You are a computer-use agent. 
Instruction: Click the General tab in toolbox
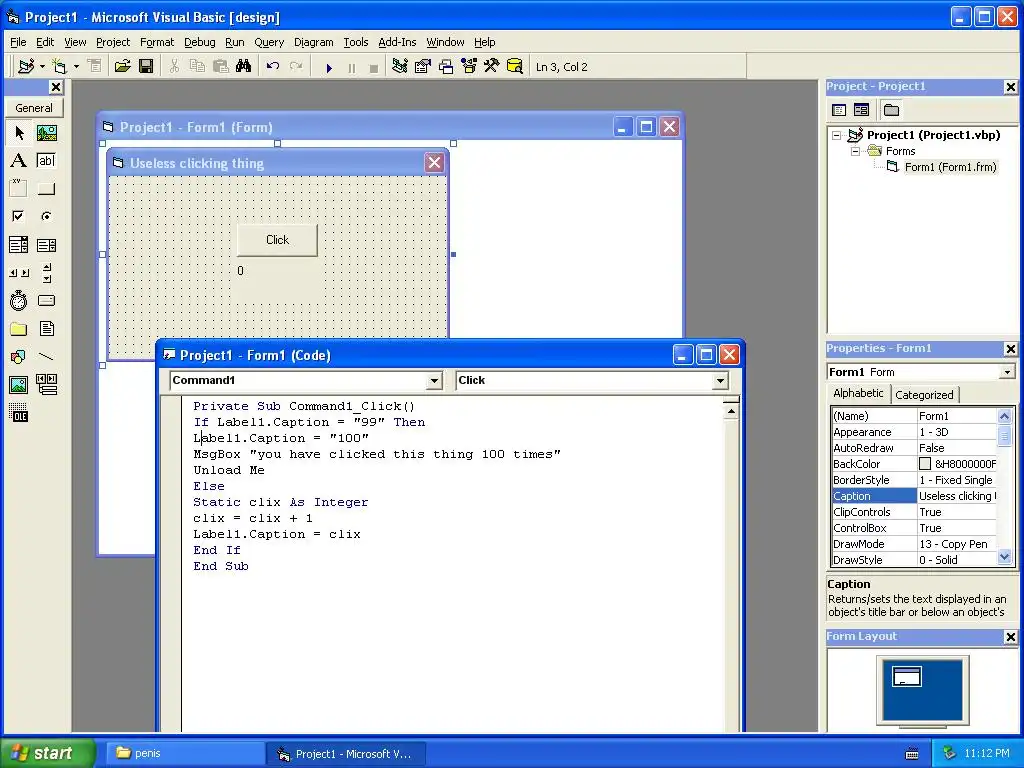click(34, 108)
